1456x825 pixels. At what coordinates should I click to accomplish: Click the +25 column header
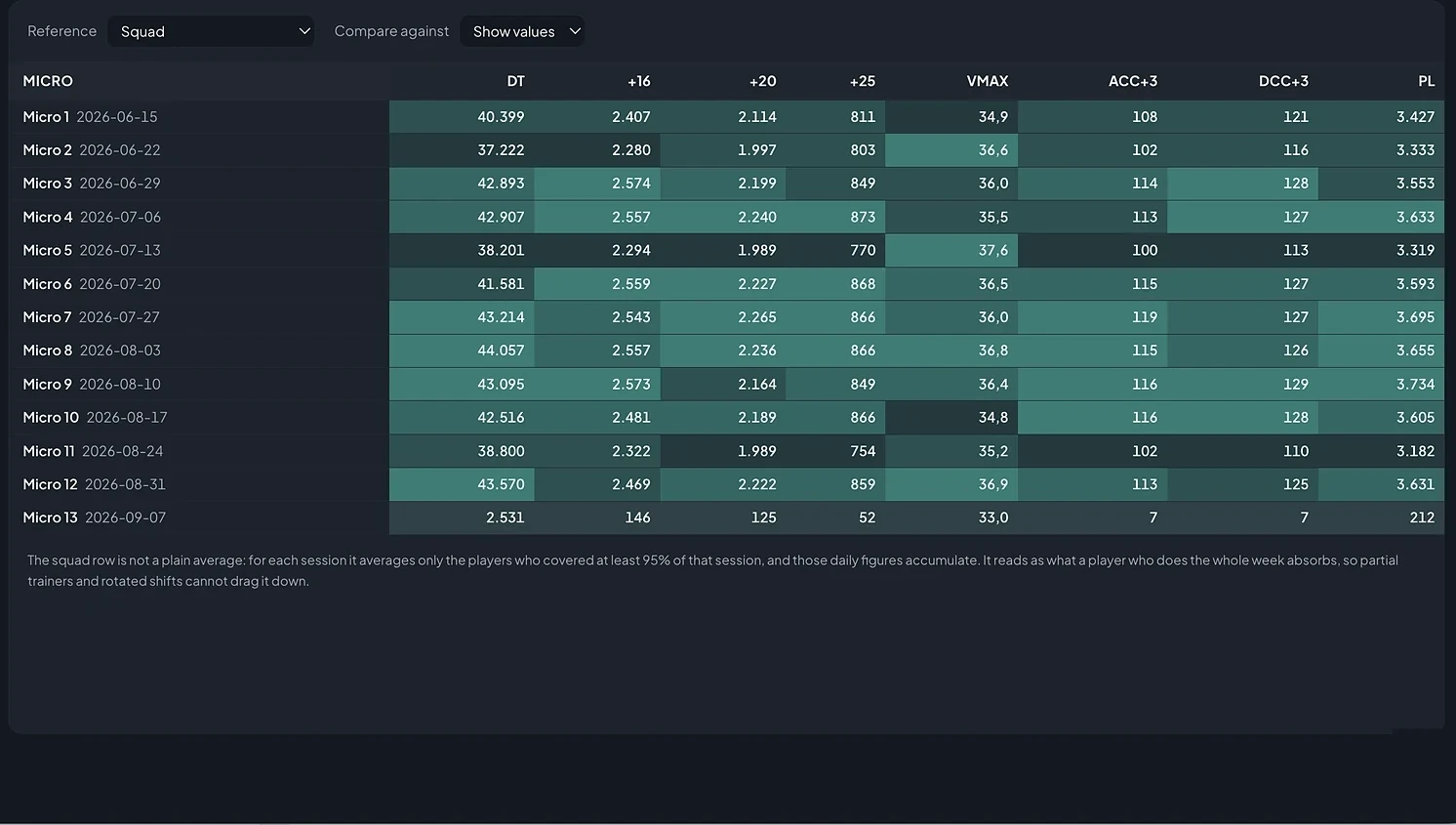click(862, 81)
